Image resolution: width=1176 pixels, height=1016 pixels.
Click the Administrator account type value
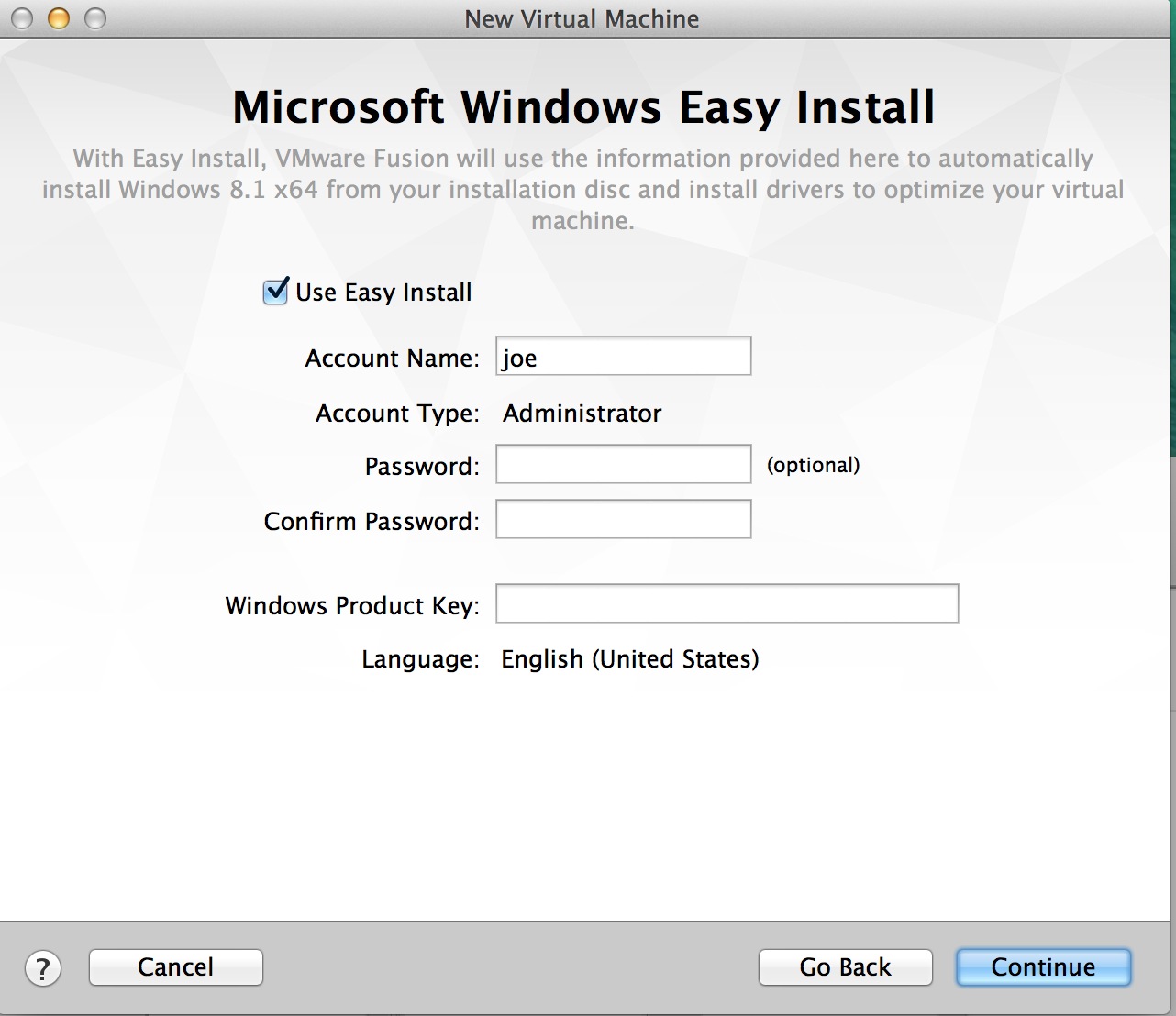(x=582, y=414)
